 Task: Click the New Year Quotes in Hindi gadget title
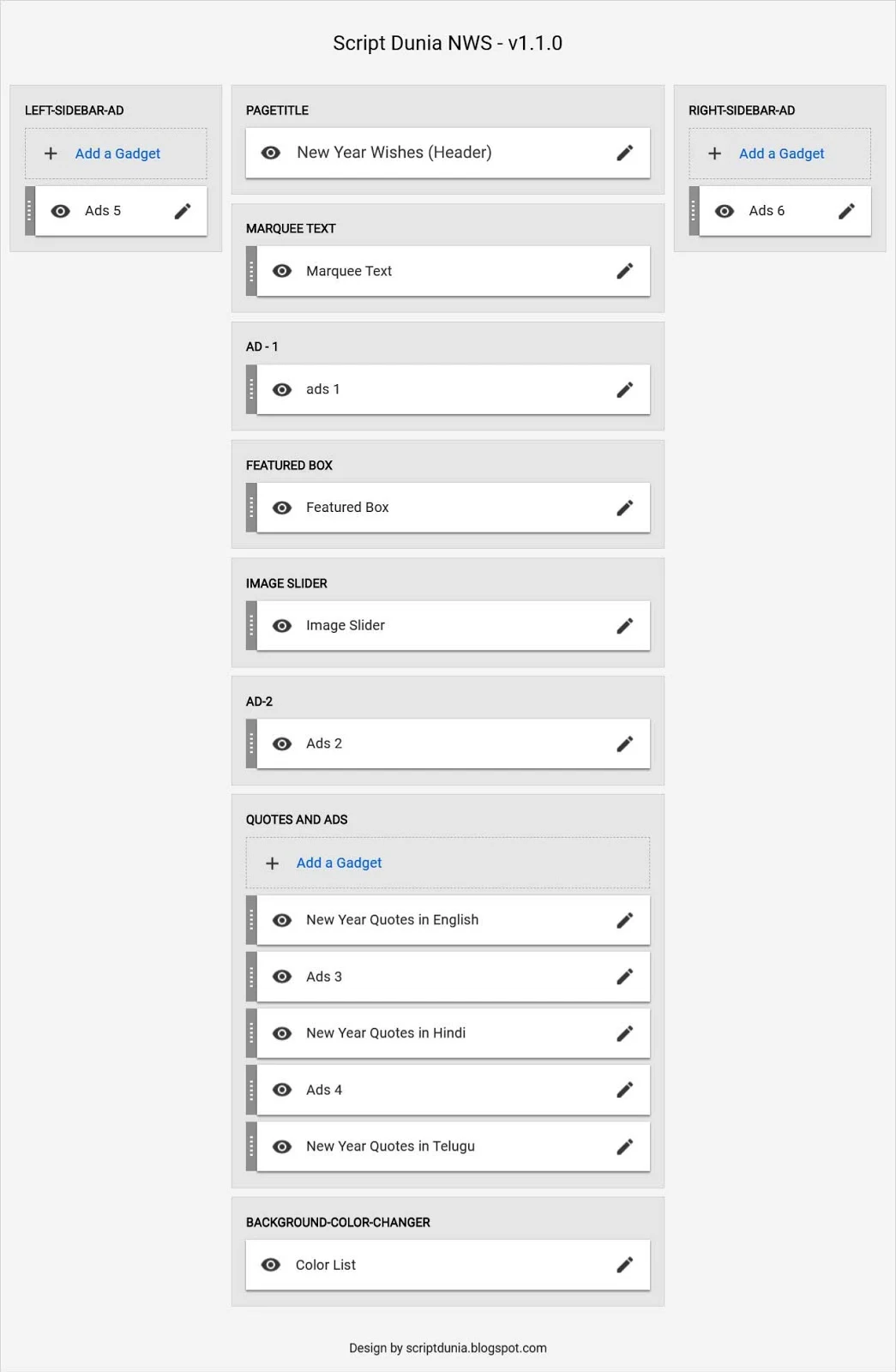pyautogui.click(x=386, y=1032)
